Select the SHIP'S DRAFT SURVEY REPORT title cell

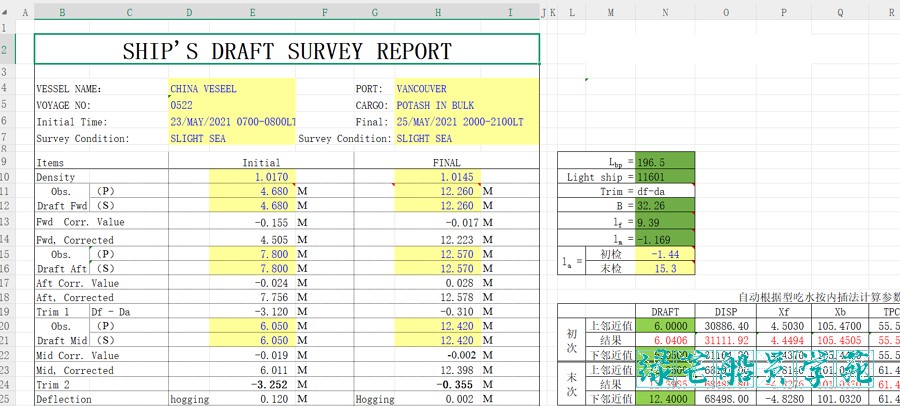coord(287,49)
